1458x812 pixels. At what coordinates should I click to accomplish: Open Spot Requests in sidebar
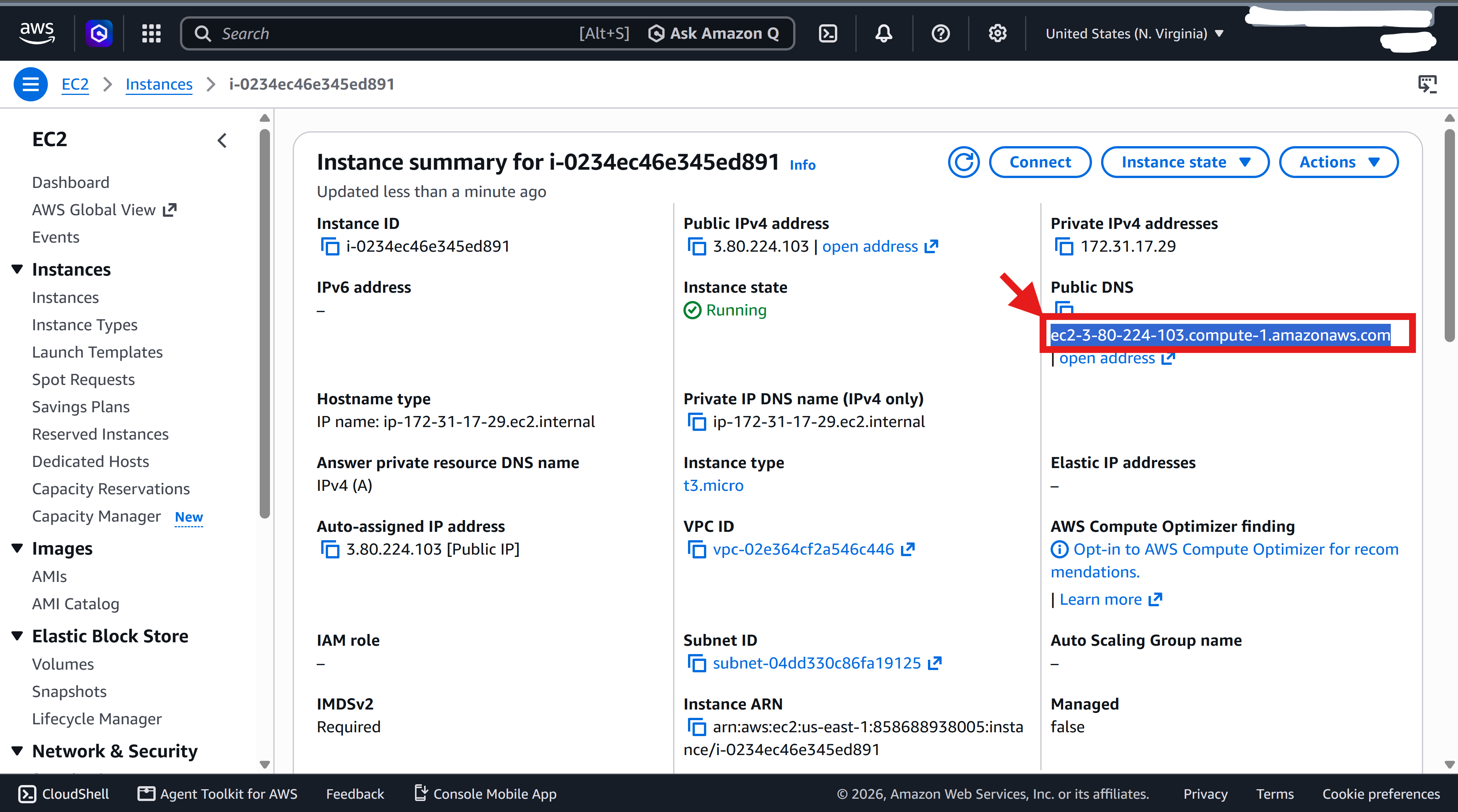tap(83, 379)
